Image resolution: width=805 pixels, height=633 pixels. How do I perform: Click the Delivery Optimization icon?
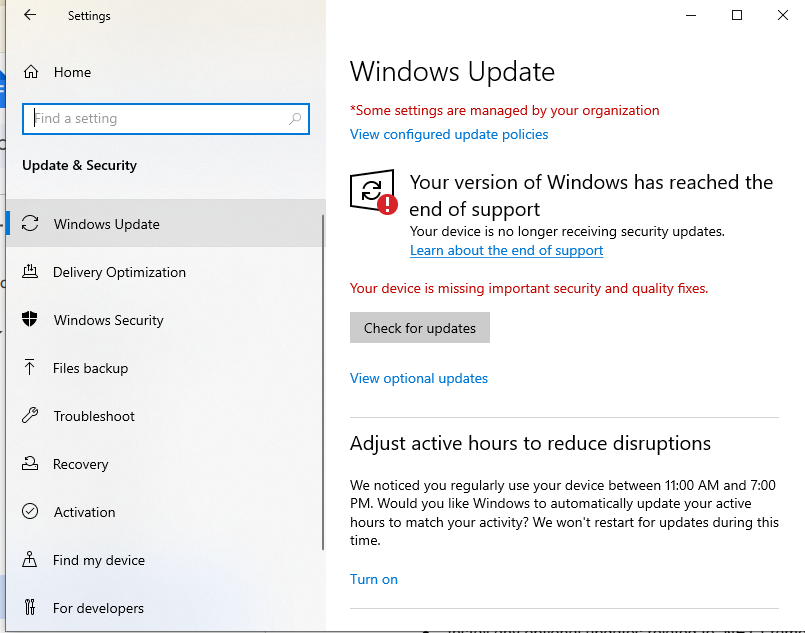tap(31, 272)
